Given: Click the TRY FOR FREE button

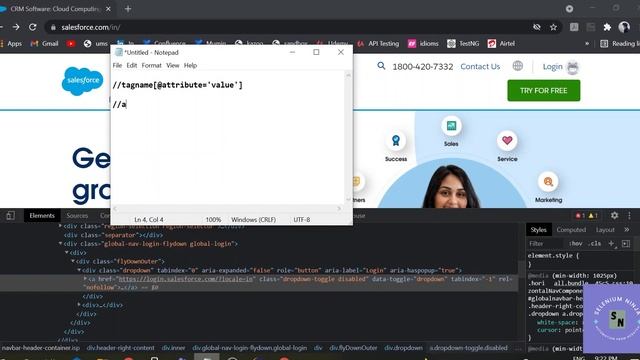Looking at the screenshot, I should coord(543,91).
